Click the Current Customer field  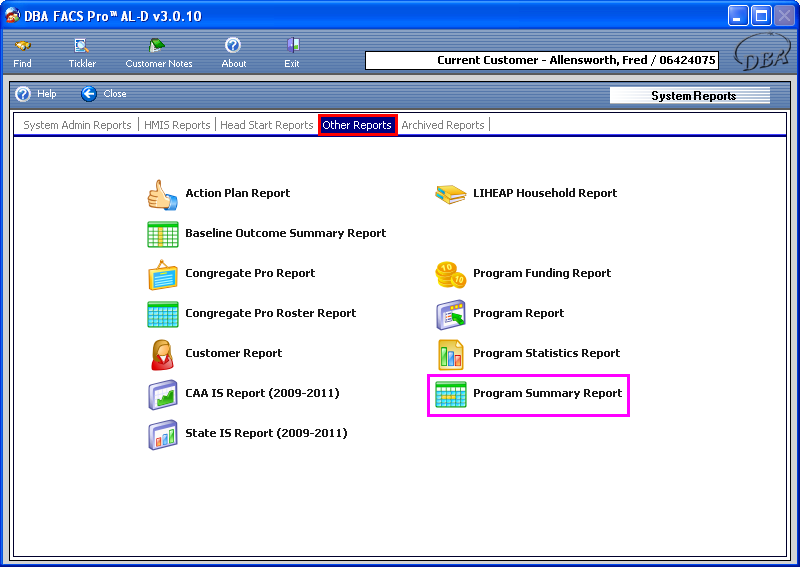tap(541, 60)
